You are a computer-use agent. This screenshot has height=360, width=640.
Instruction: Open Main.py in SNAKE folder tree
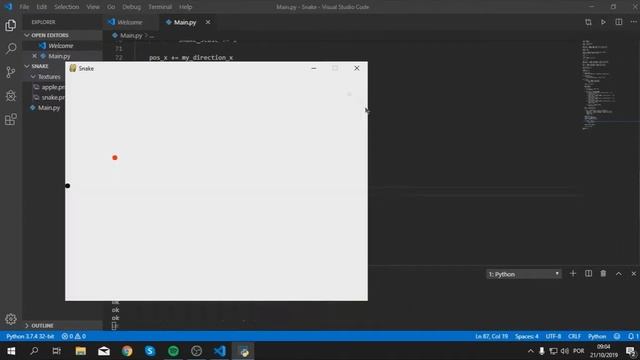pos(49,108)
